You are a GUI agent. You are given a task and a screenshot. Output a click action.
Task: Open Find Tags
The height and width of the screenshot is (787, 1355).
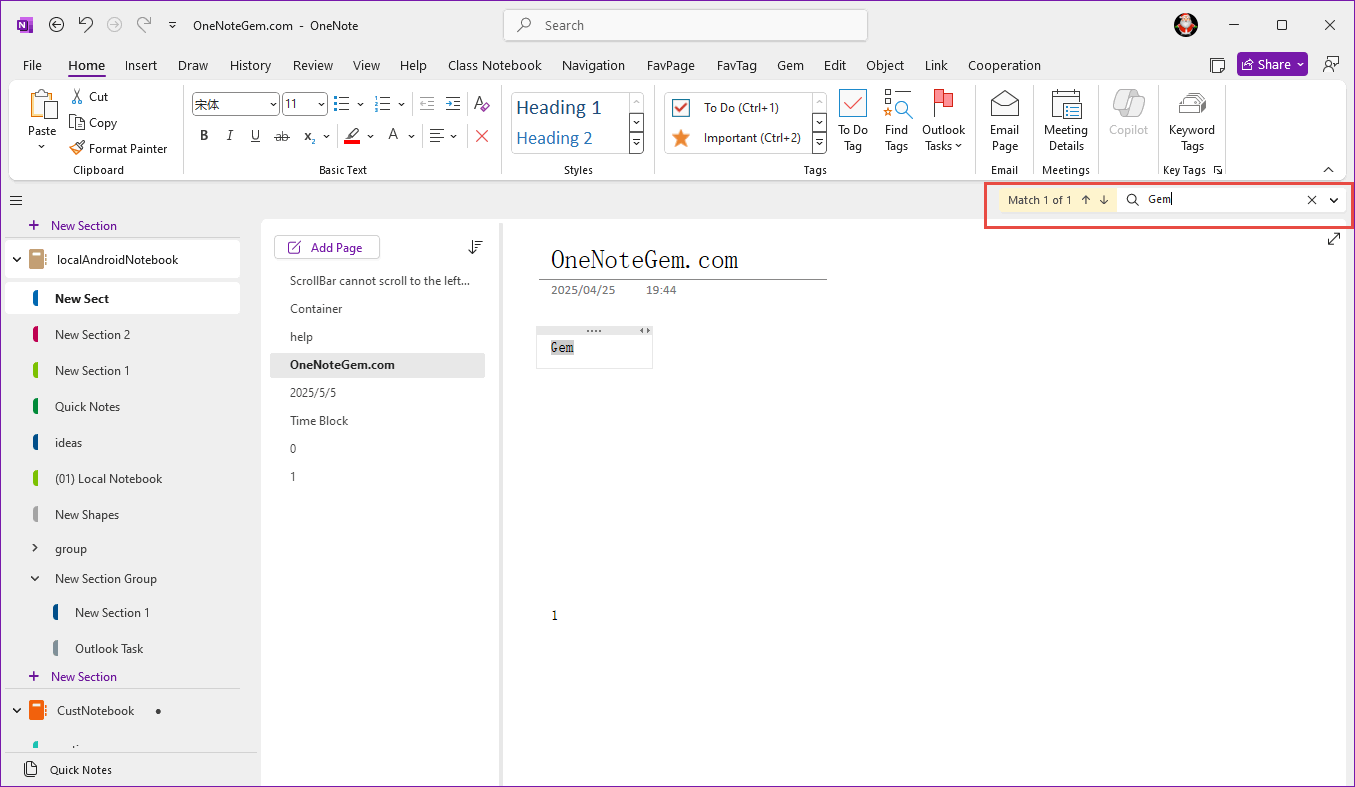(896, 121)
